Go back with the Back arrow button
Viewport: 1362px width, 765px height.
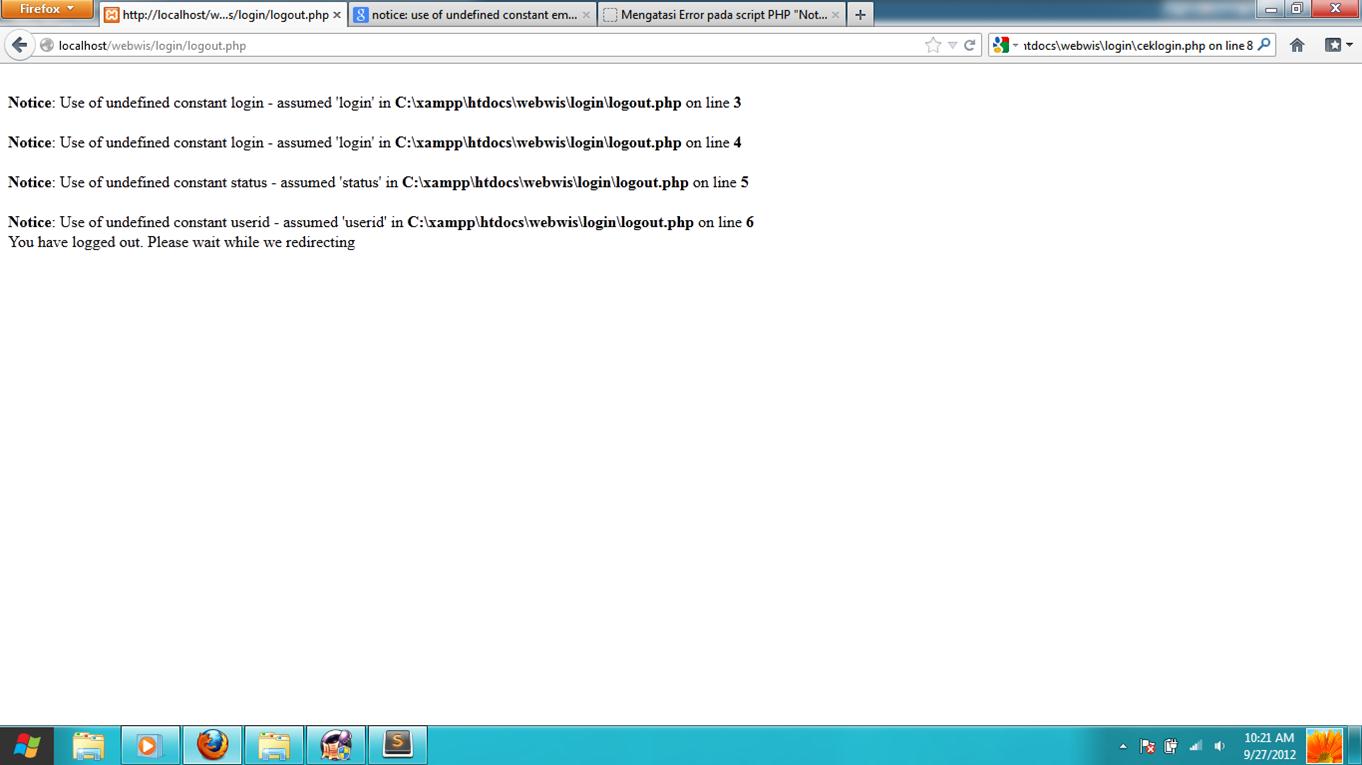19,45
